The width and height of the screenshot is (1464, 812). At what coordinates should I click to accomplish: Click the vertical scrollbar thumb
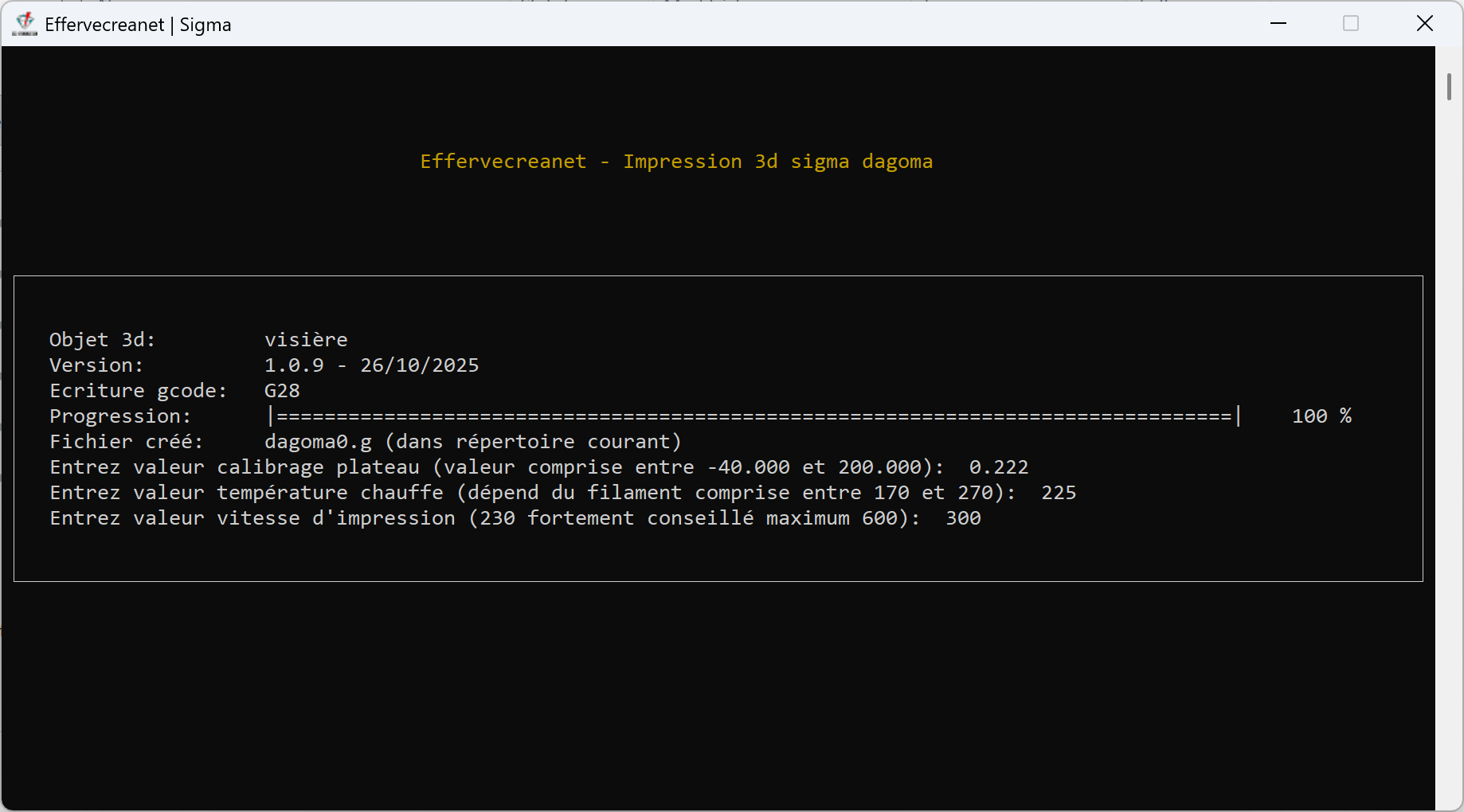click(1449, 87)
